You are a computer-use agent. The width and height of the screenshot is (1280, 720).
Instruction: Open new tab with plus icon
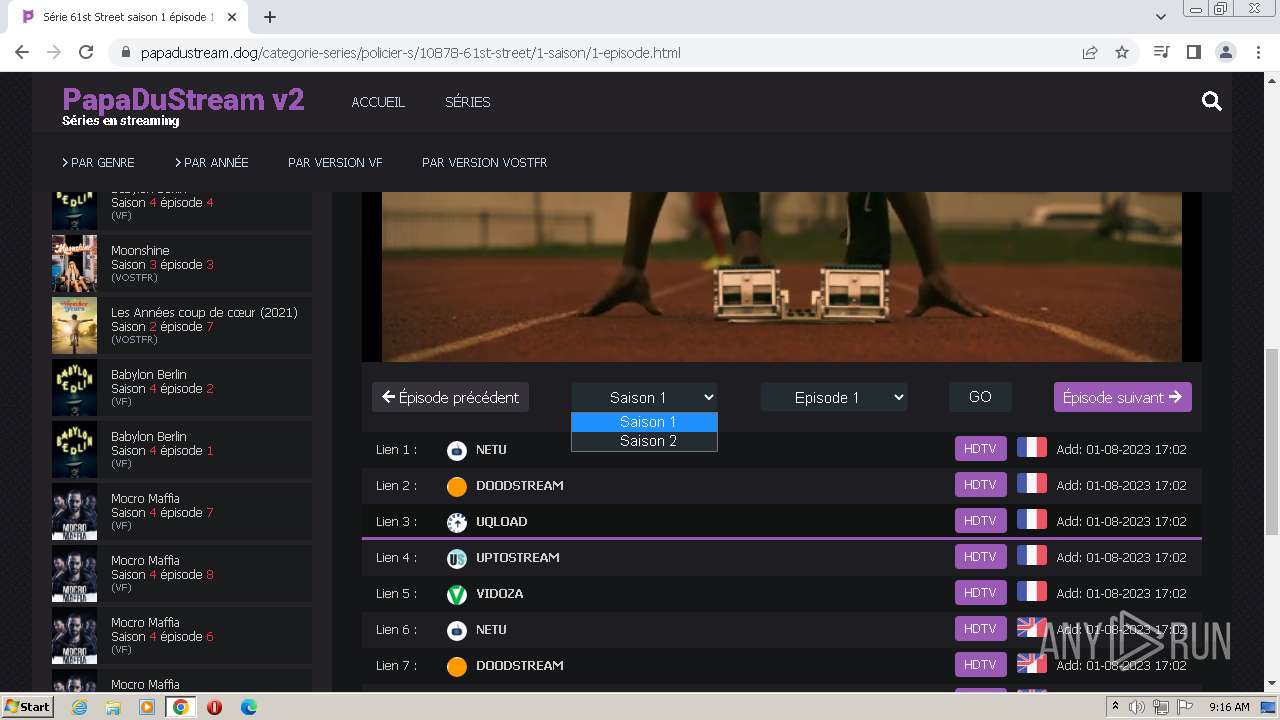pyautogui.click(x=270, y=17)
